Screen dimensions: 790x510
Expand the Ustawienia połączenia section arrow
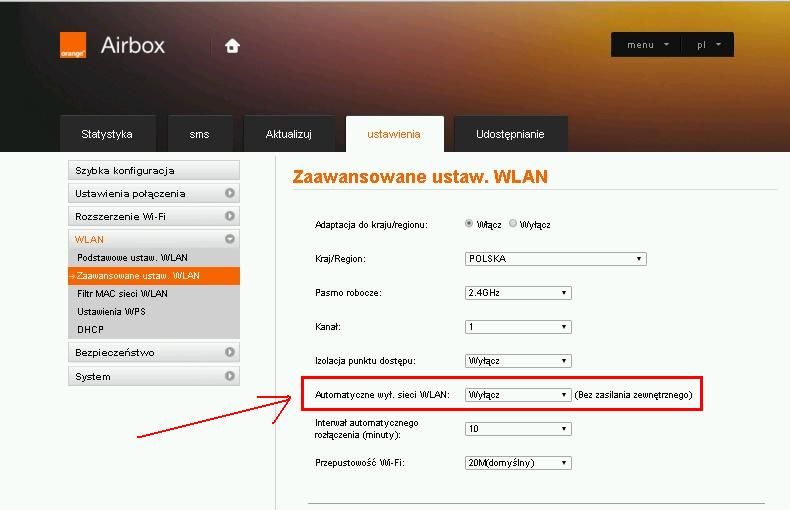click(230, 193)
